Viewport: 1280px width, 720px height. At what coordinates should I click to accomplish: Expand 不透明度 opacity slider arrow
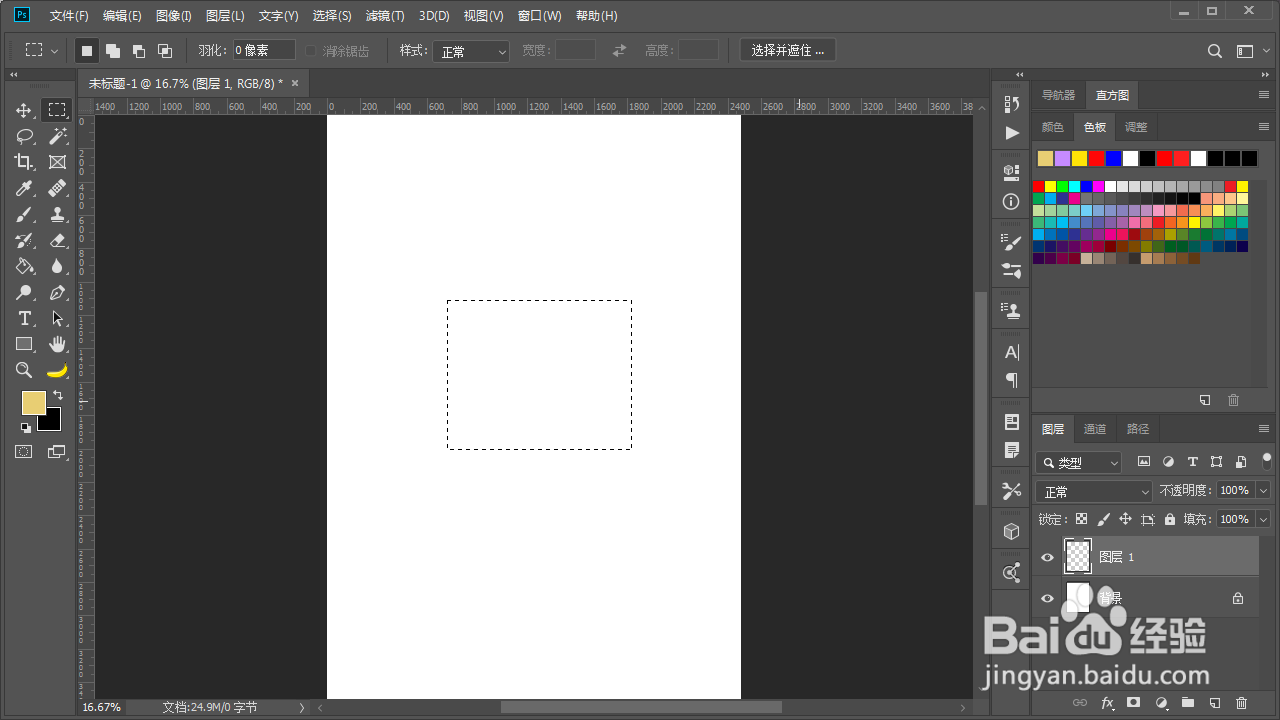click(x=1263, y=491)
